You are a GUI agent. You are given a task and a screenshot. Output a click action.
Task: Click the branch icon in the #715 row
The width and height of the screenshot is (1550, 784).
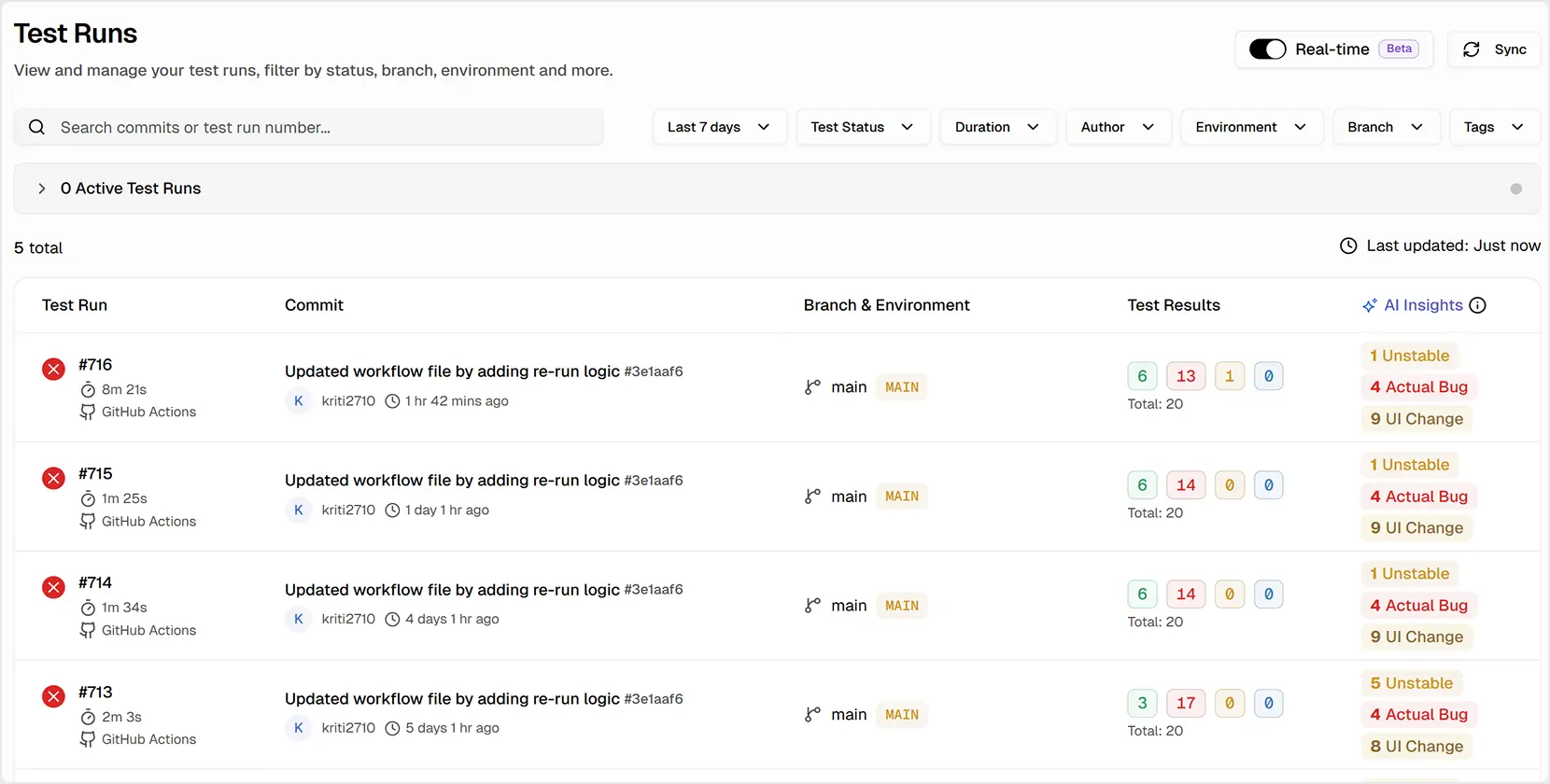tap(812, 497)
